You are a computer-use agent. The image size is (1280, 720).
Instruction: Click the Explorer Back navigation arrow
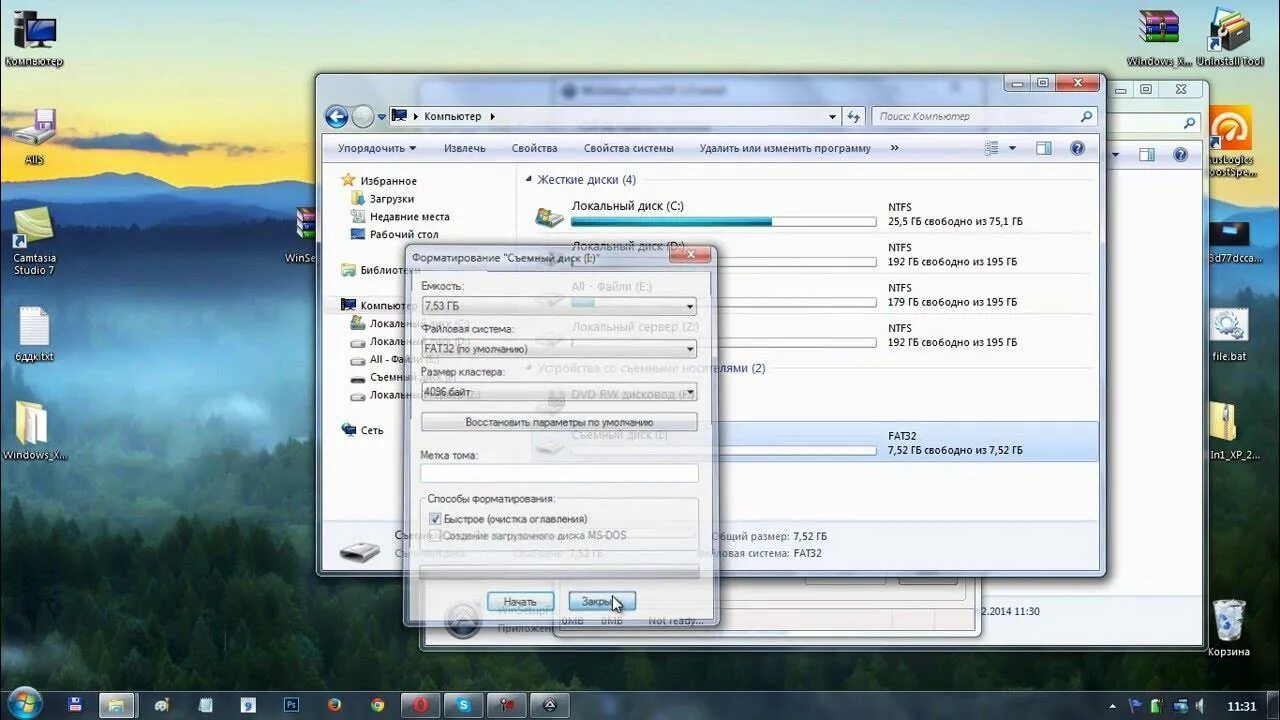337,116
